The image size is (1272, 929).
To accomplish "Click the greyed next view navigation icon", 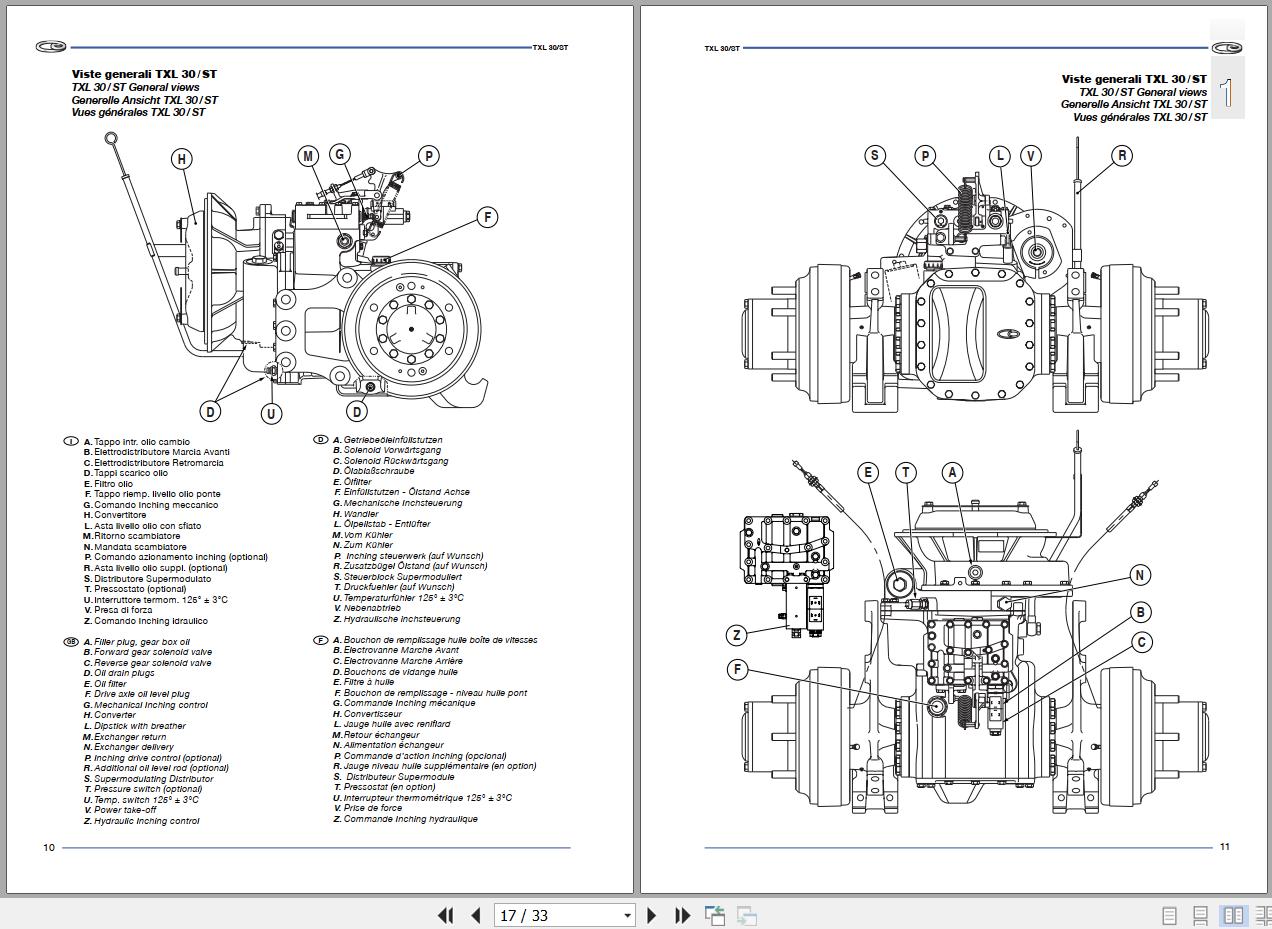I will tap(746, 915).
